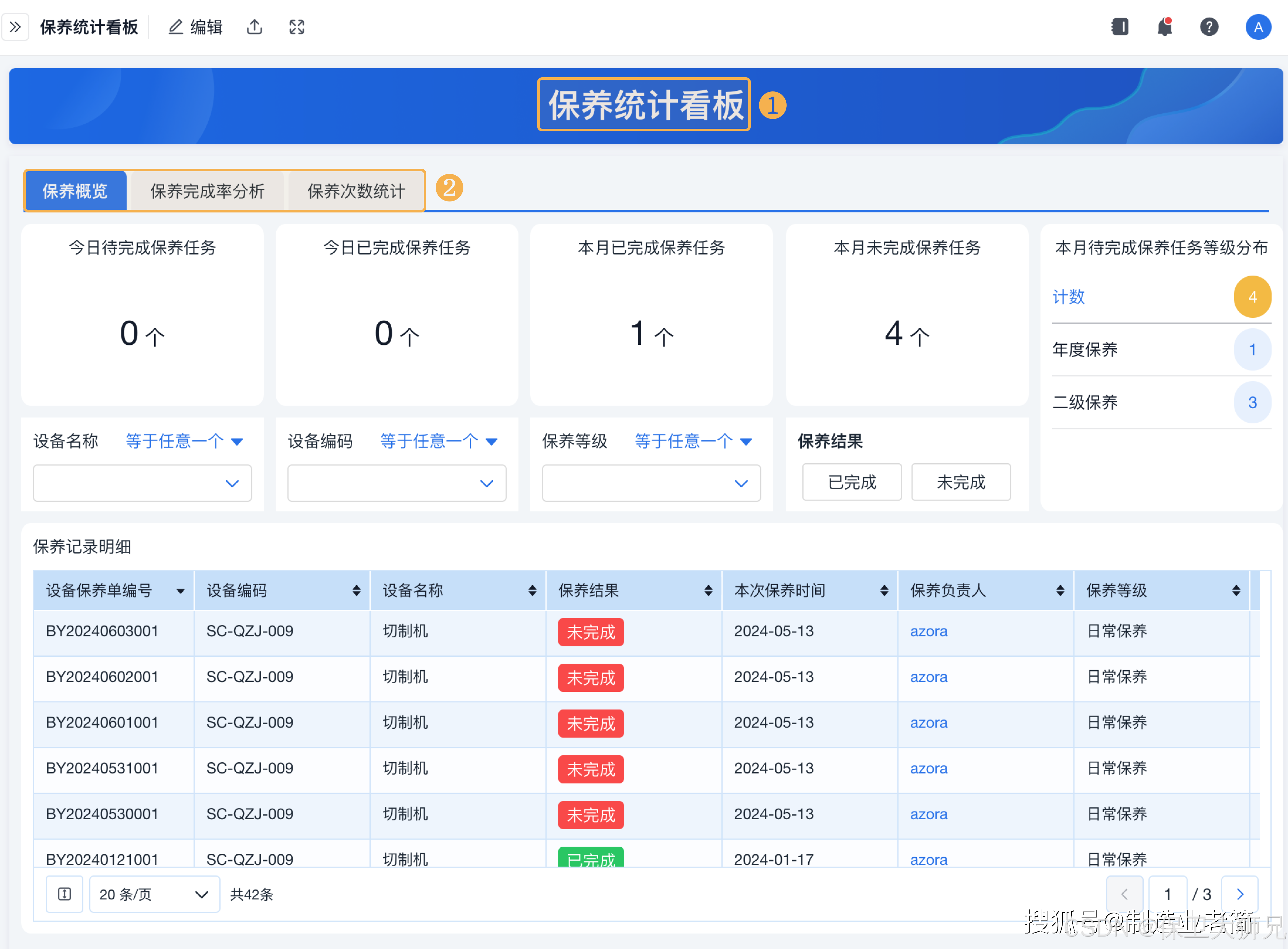Open azora link in BY20240530001 row
Screen dimensions: 1288x949
coord(928,814)
